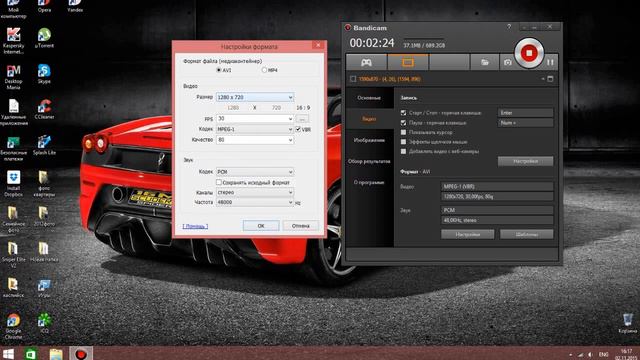
Task: Click Отмена in format settings dialog
Action: coord(301,226)
